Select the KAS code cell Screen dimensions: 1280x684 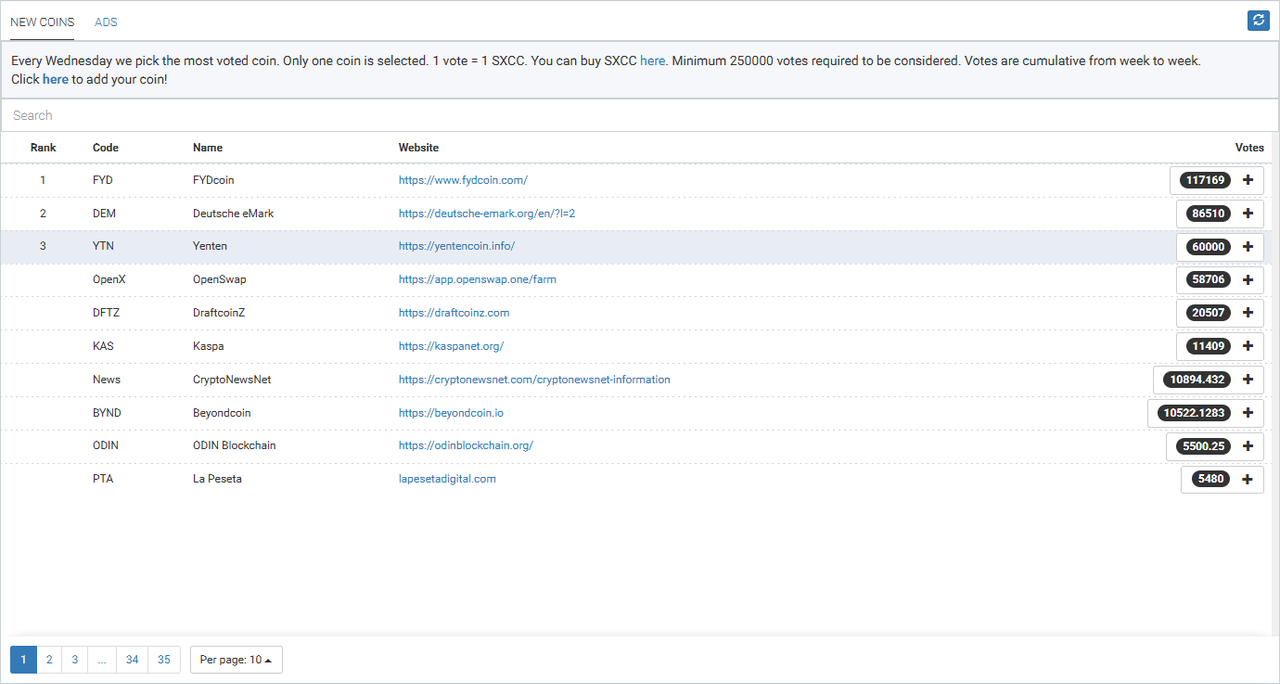click(103, 346)
